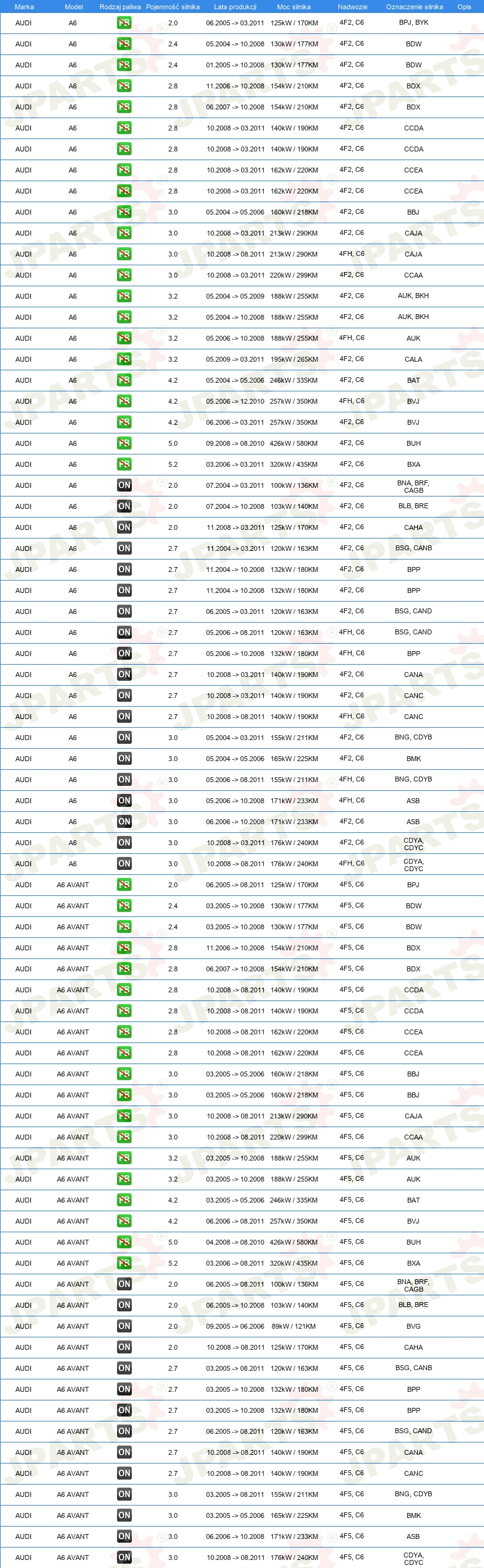Screen dimensions: 484x1568
Task: Select production years '09.2008 -> 08.2010'
Action: 235,443
